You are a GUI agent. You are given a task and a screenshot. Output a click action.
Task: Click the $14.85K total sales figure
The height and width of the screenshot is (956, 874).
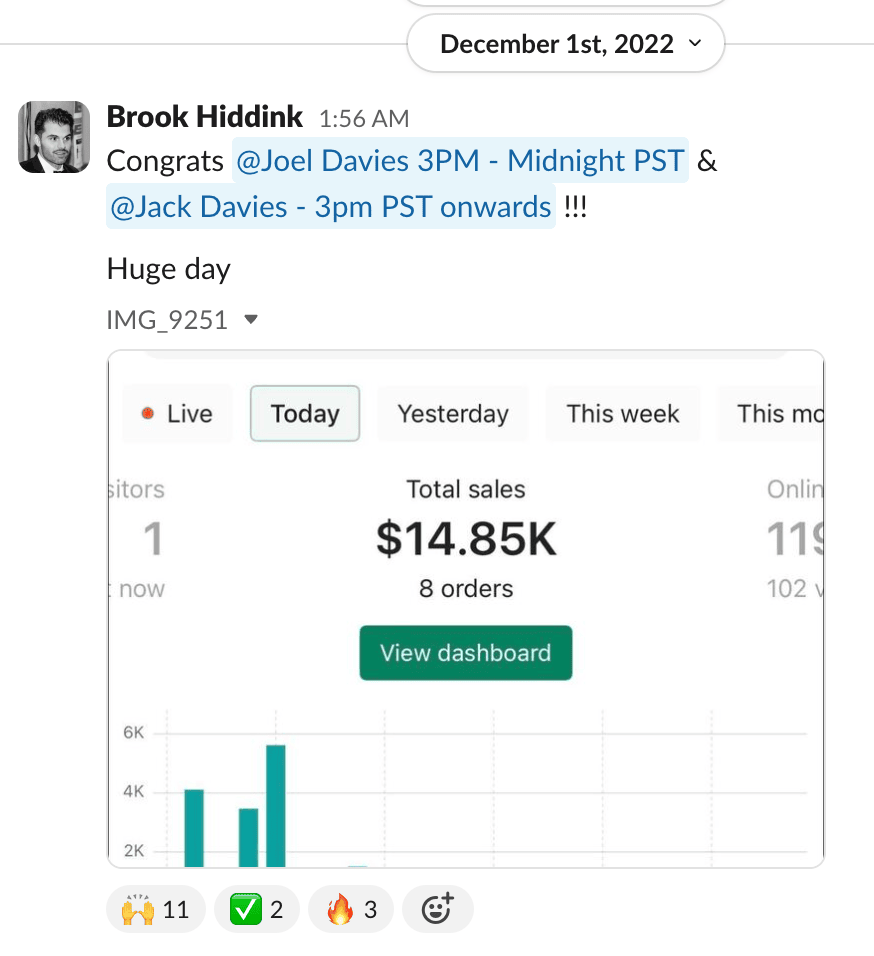pyautogui.click(x=466, y=540)
